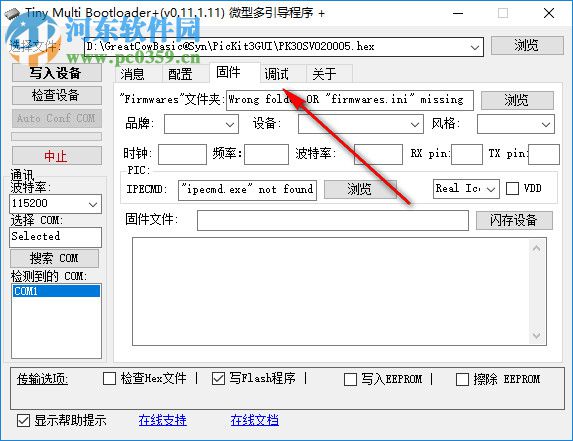Toggle the VDD checkbox
This screenshot has height=441, width=573.
[x=512, y=189]
